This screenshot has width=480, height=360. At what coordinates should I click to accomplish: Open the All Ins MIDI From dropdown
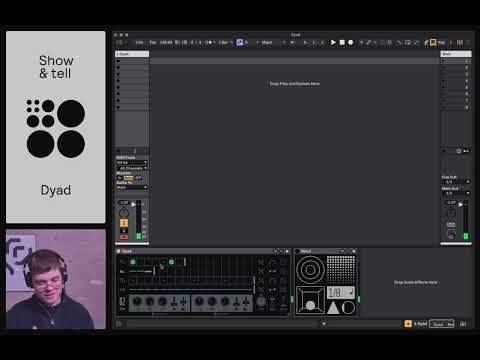pos(132,162)
